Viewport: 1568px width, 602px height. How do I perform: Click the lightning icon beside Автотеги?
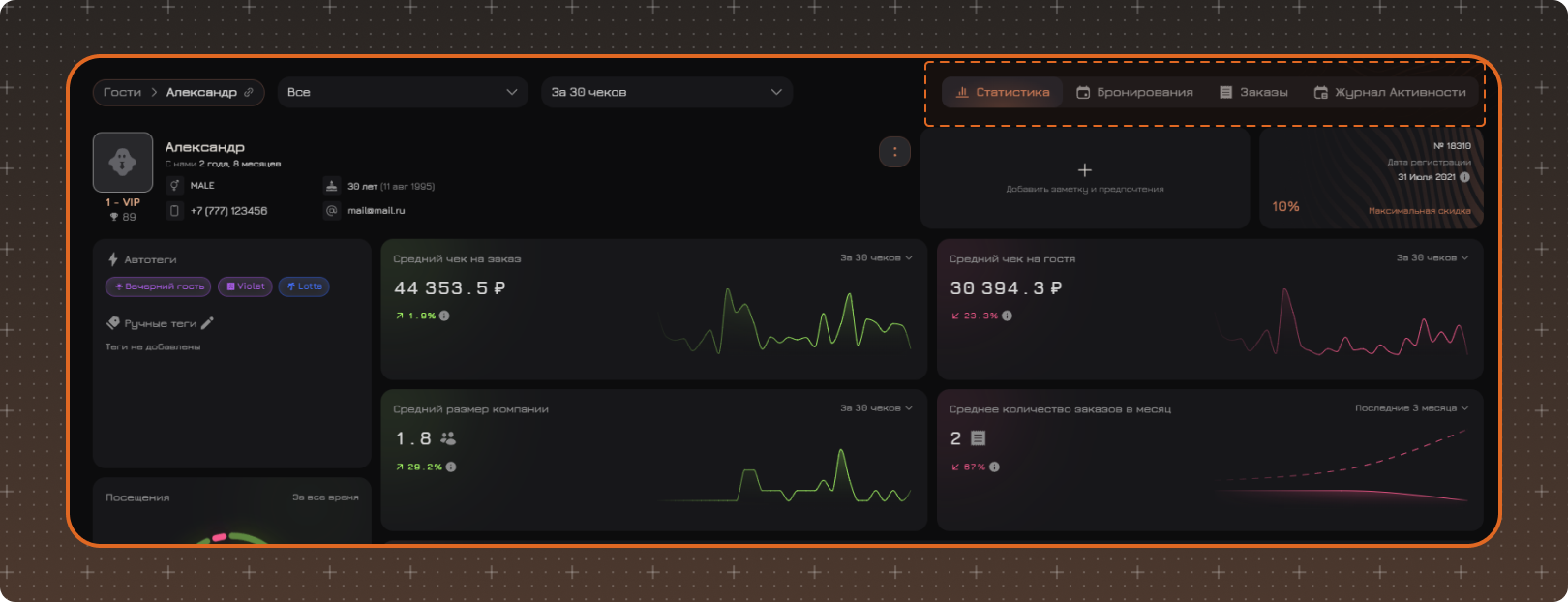(113, 259)
